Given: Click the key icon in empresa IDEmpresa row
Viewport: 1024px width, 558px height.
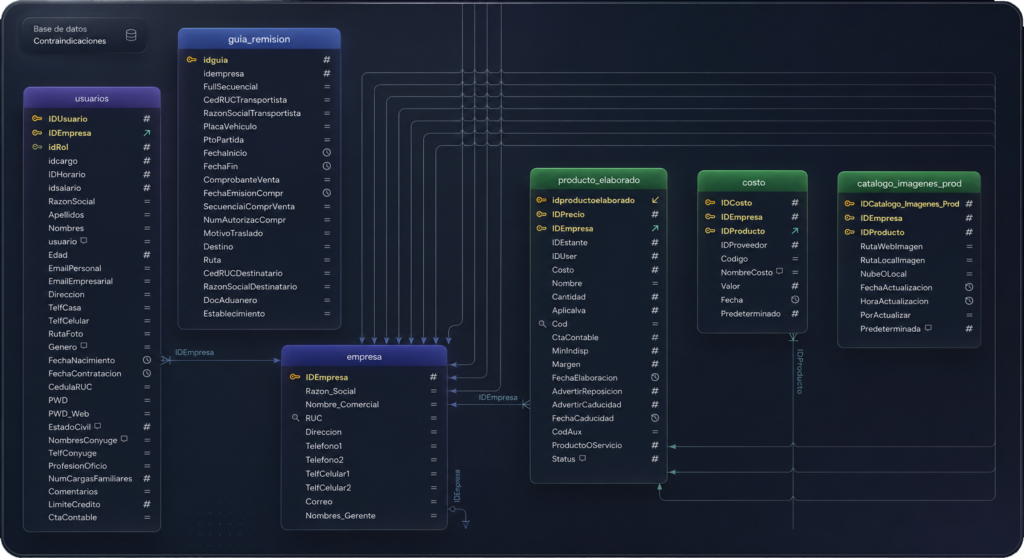Looking at the screenshot, I should [295, 377].
